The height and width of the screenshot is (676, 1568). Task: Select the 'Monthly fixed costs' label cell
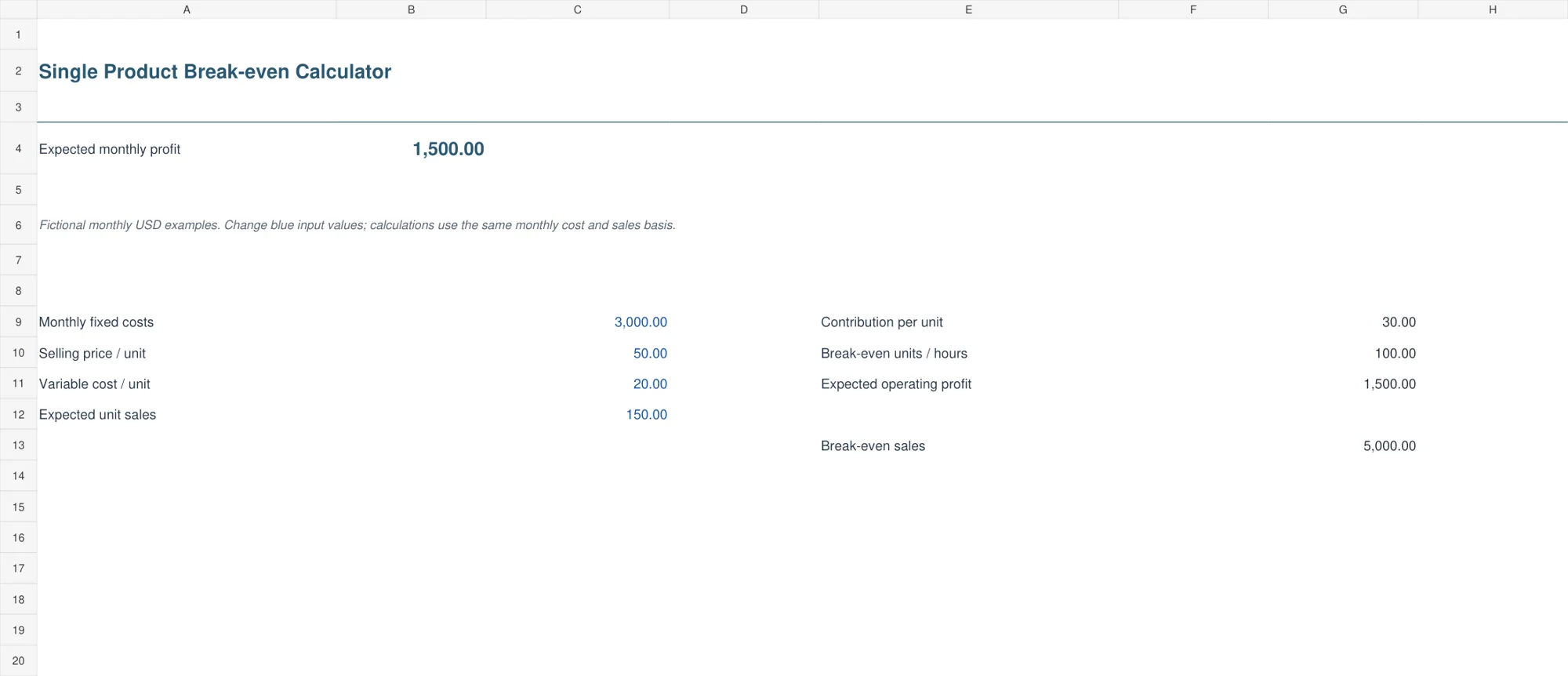click(96, 322)
